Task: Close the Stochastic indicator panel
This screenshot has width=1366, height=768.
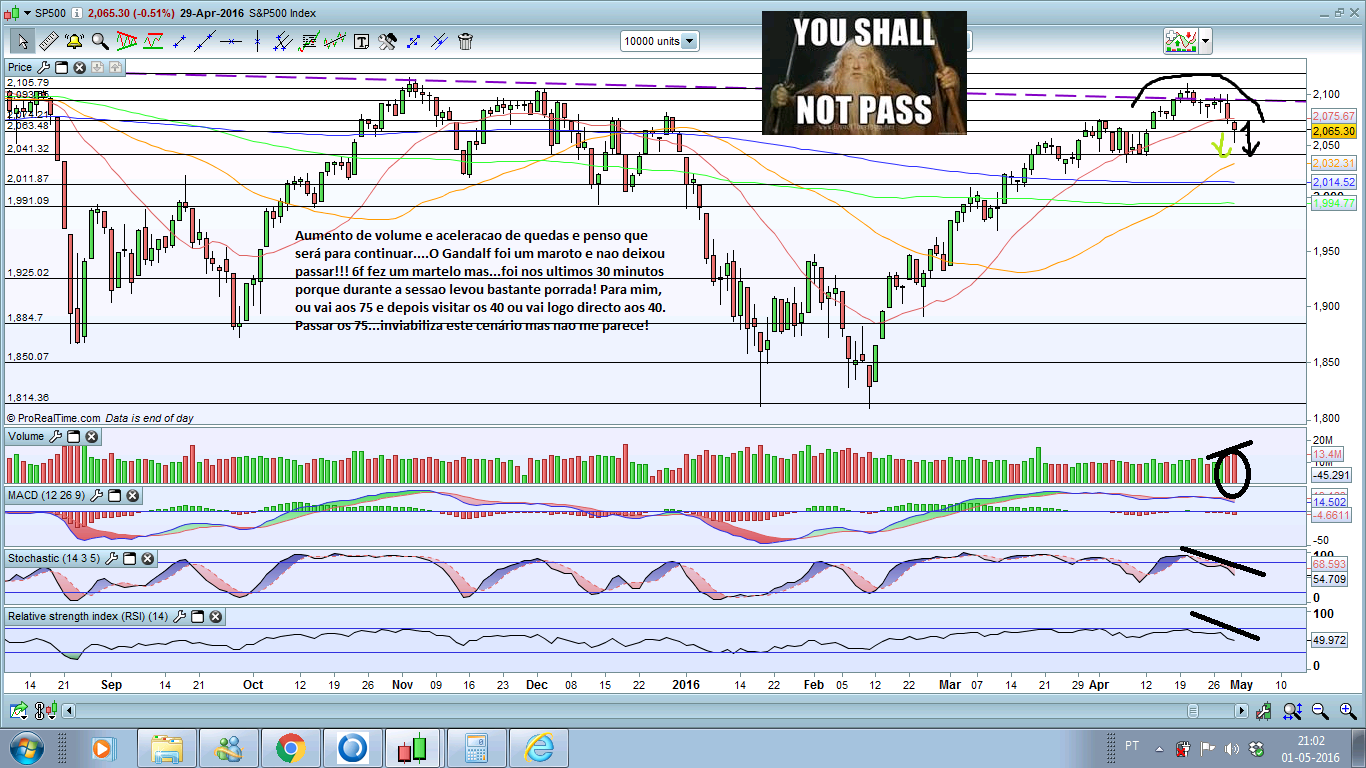Action: click(x=147, y=557)
